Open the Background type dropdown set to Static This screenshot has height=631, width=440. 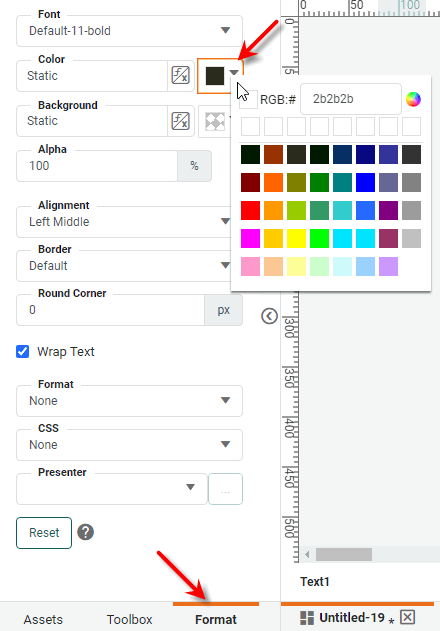[x=92, y=121]
